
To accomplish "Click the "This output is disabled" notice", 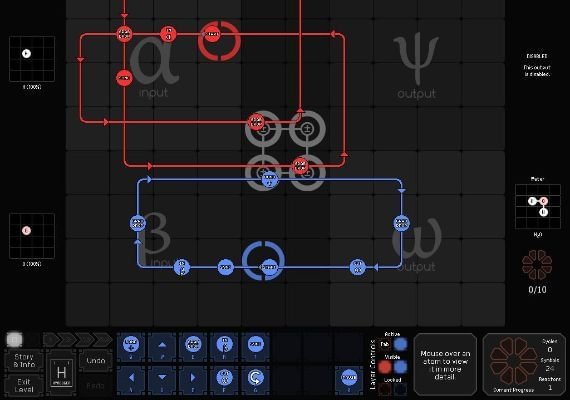I will click(x=537, y=71).
